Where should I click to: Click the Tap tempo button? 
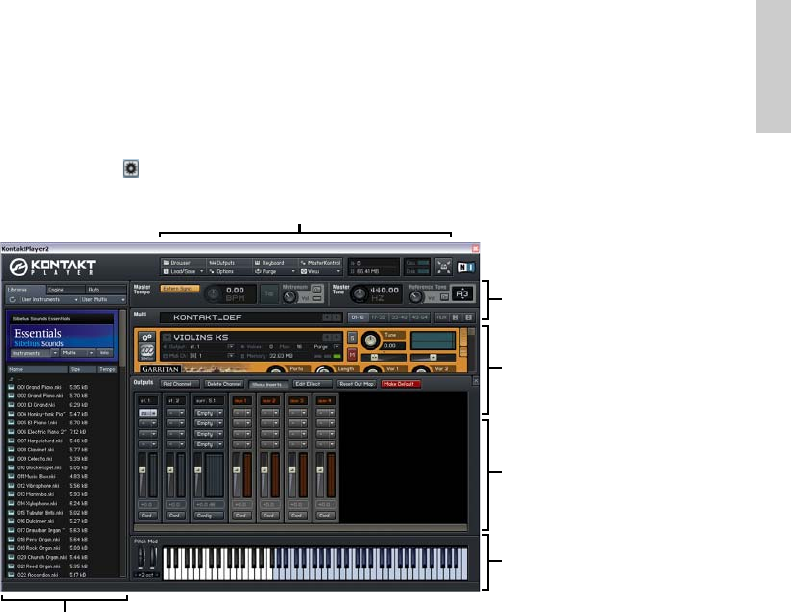tap(269, 294)
